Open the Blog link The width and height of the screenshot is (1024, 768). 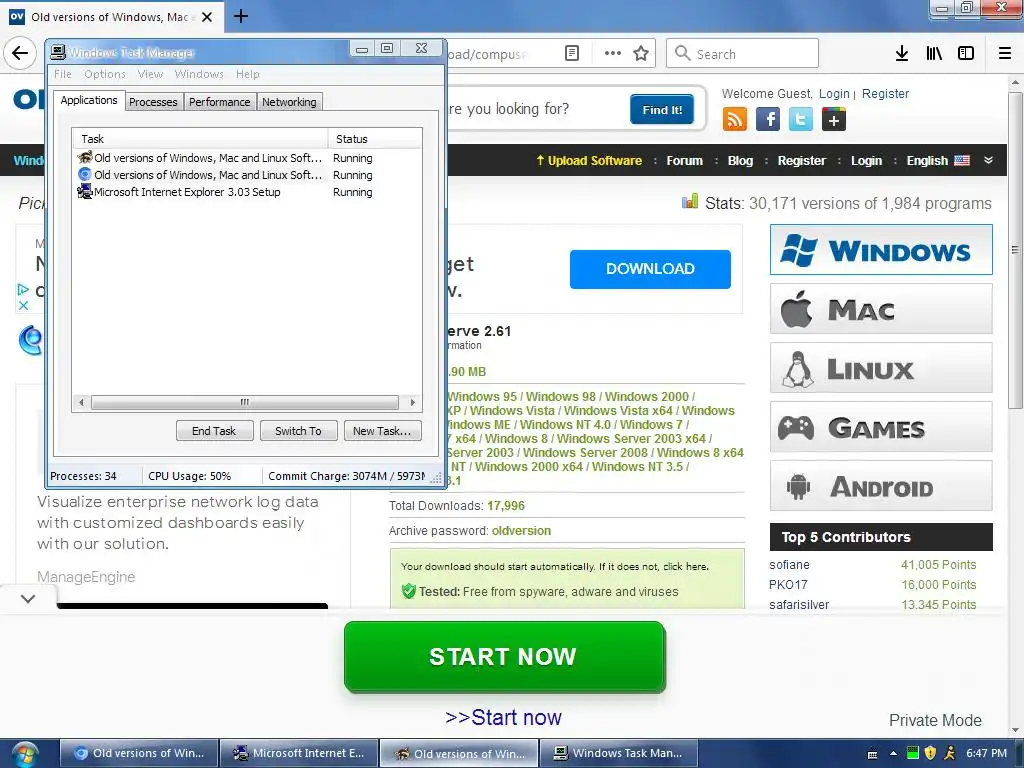(x=740, y=161)
